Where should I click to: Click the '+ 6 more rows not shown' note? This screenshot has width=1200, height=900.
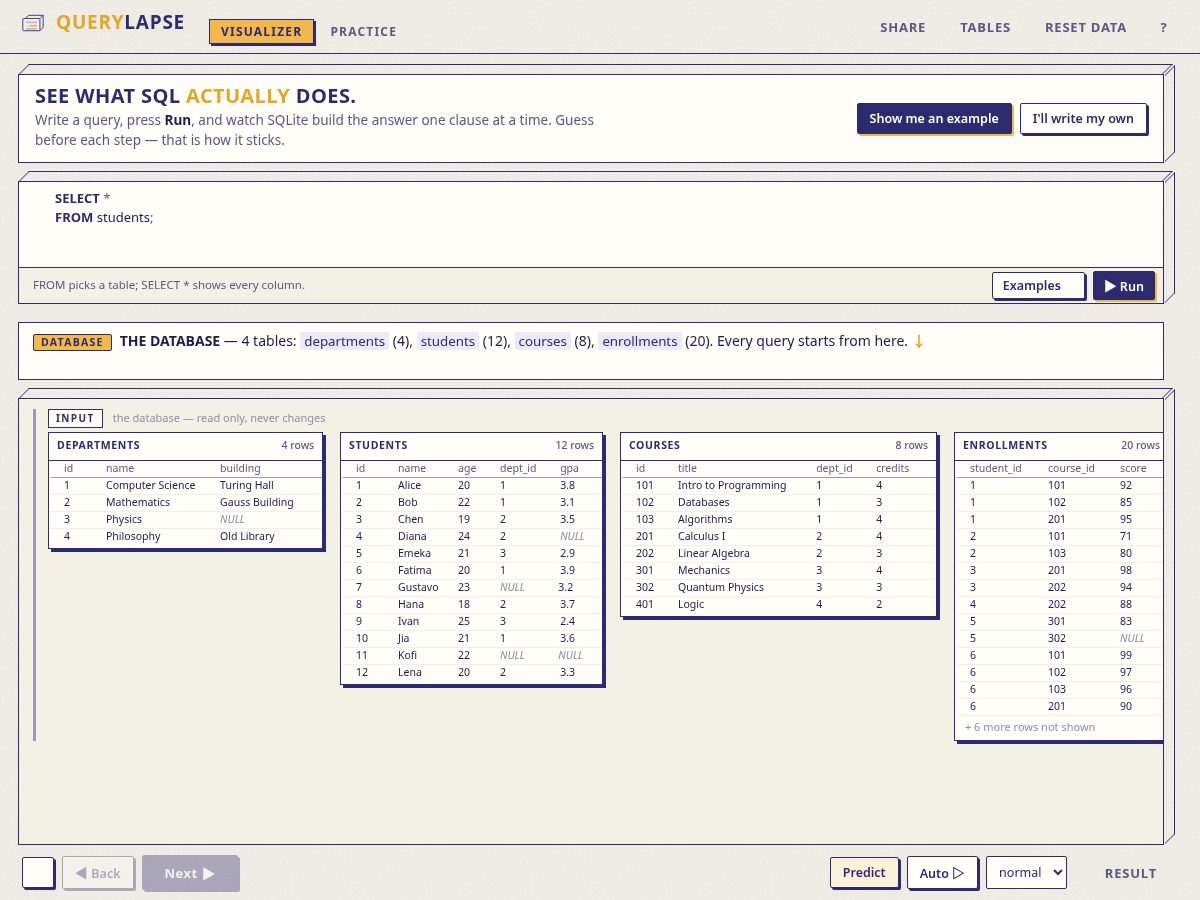pyautogui.click(x=1030, y=727)
